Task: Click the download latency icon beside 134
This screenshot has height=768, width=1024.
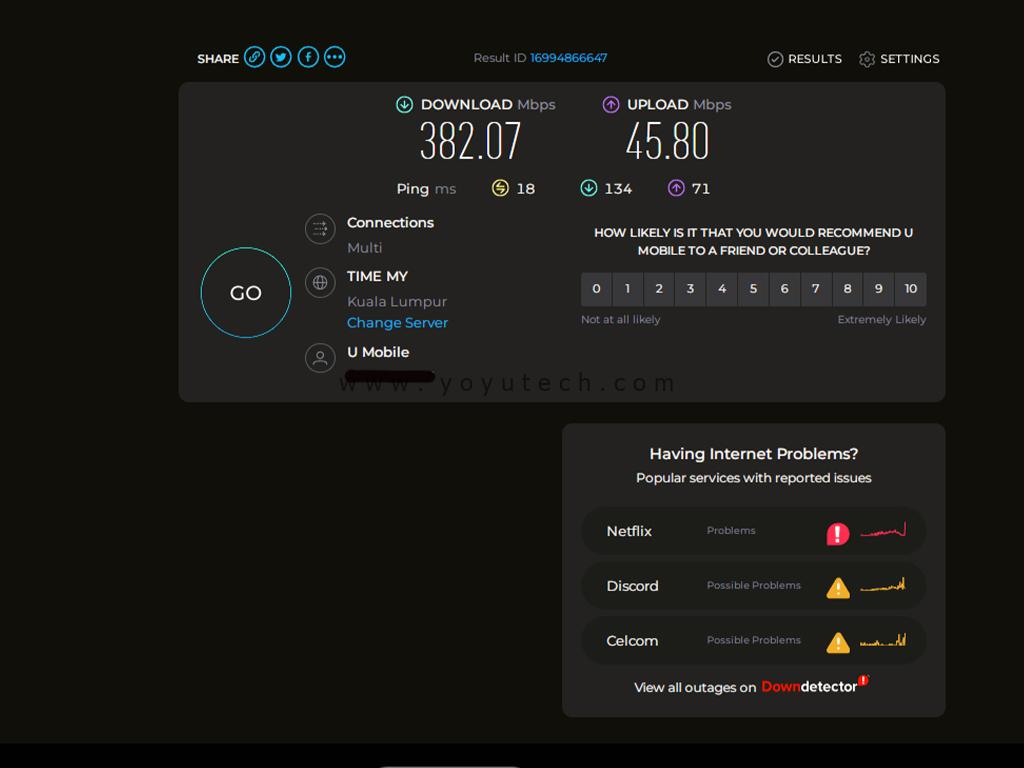Action: point(588,188)
